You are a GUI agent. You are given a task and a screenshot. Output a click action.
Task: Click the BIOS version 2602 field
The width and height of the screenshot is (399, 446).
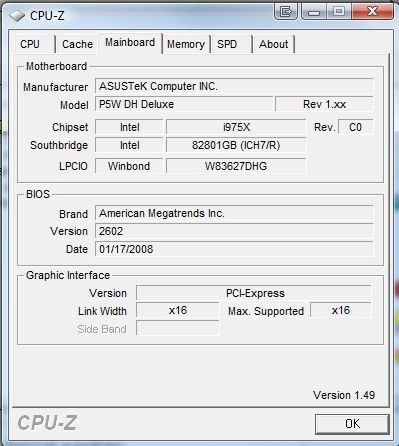click(x=234, y=231)
